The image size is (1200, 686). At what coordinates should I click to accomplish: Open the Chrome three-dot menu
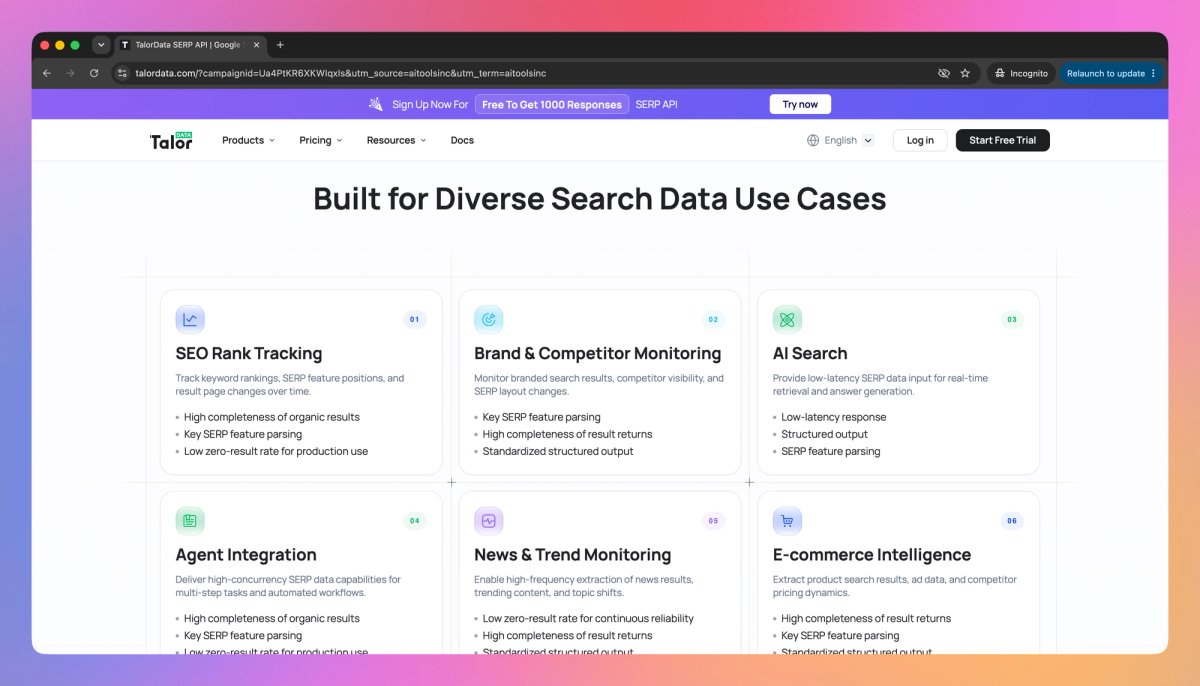[1153, 73]
